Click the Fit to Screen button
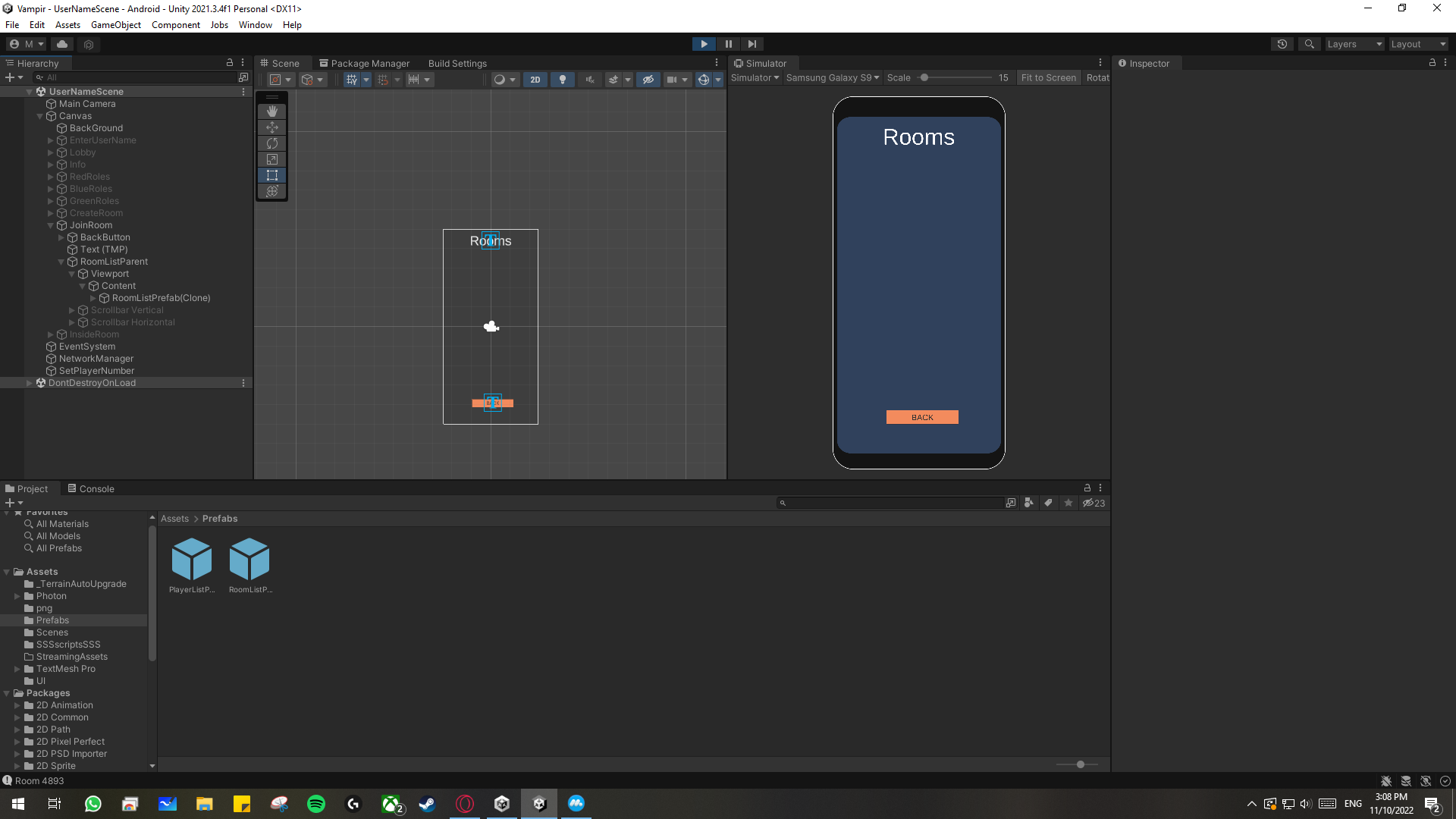The height and width of the screenshot is (819, 1456). (1049, 77)
